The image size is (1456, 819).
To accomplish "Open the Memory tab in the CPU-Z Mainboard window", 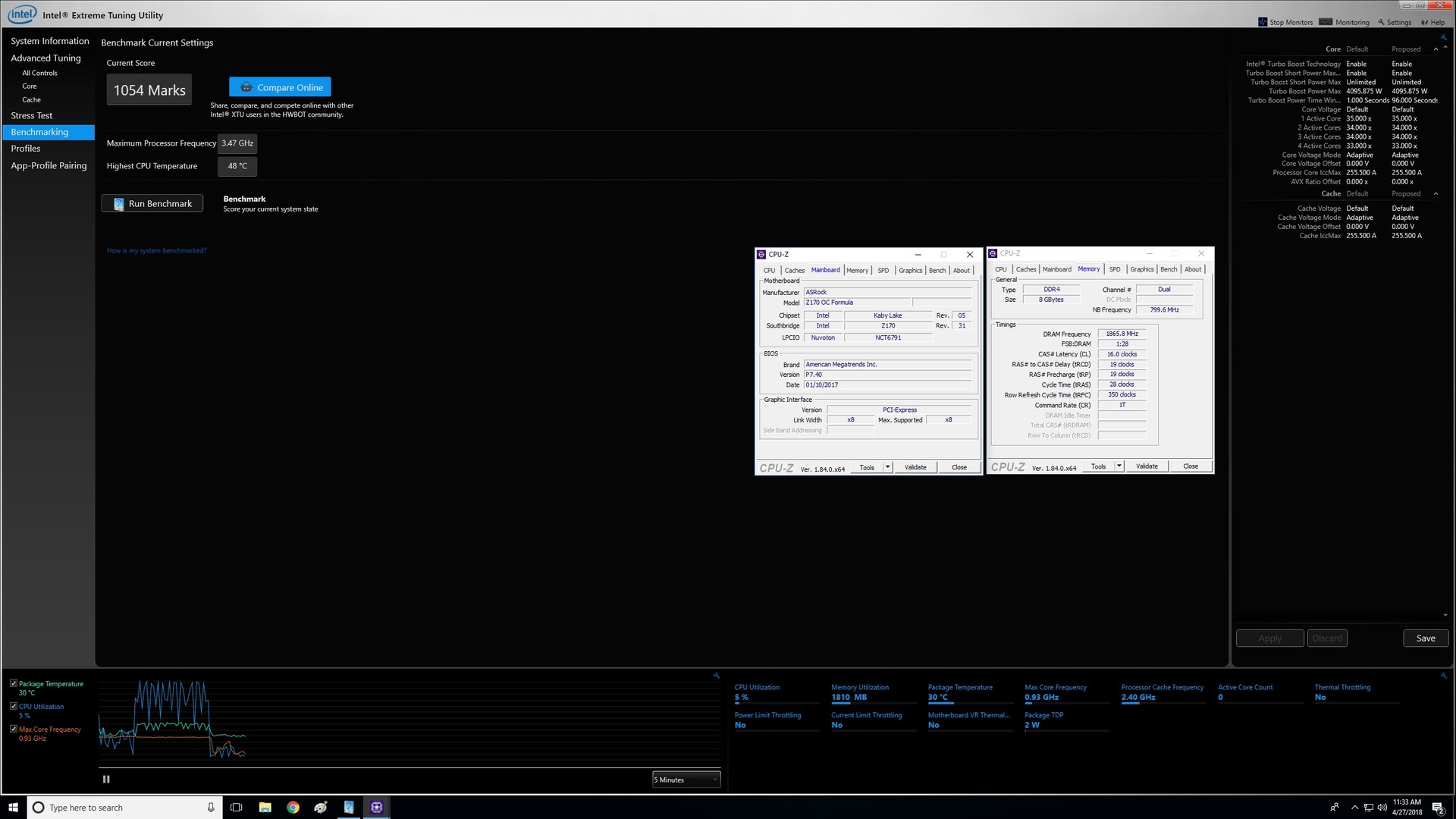I will click(x=857, y=270).
